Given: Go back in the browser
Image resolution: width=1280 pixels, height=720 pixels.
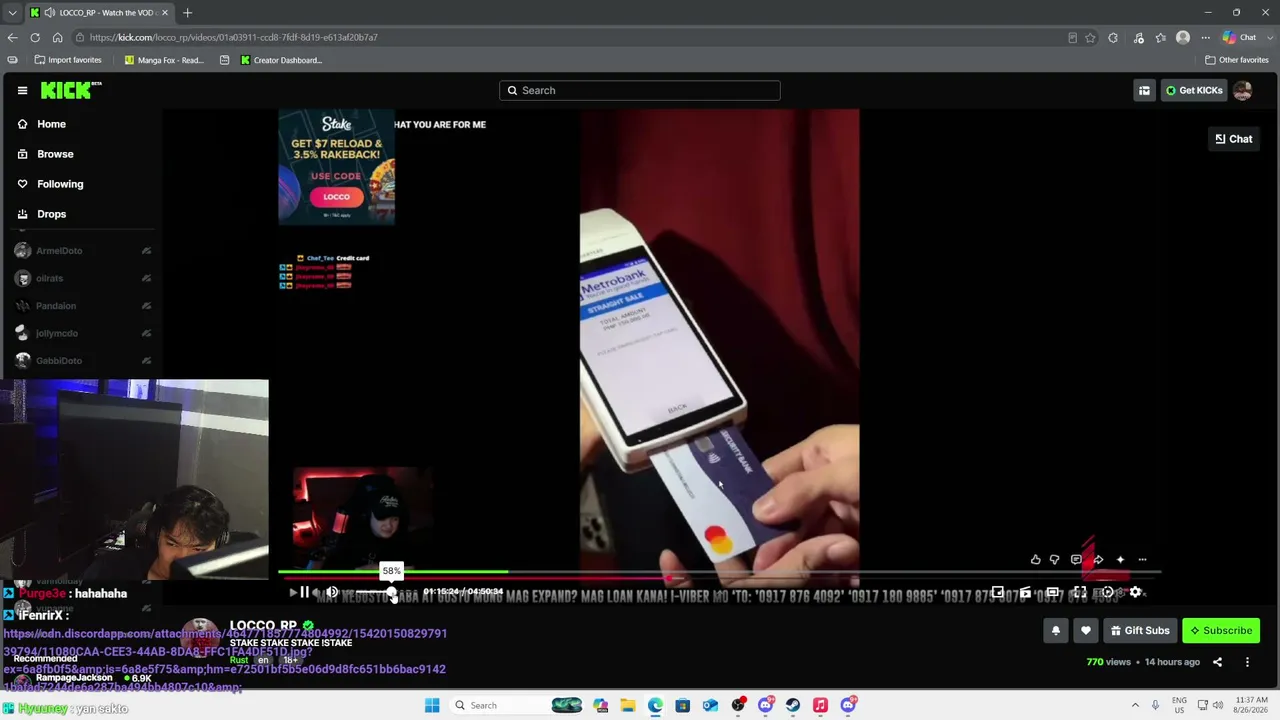Looking at the screenshot, I should pos(12,37).
